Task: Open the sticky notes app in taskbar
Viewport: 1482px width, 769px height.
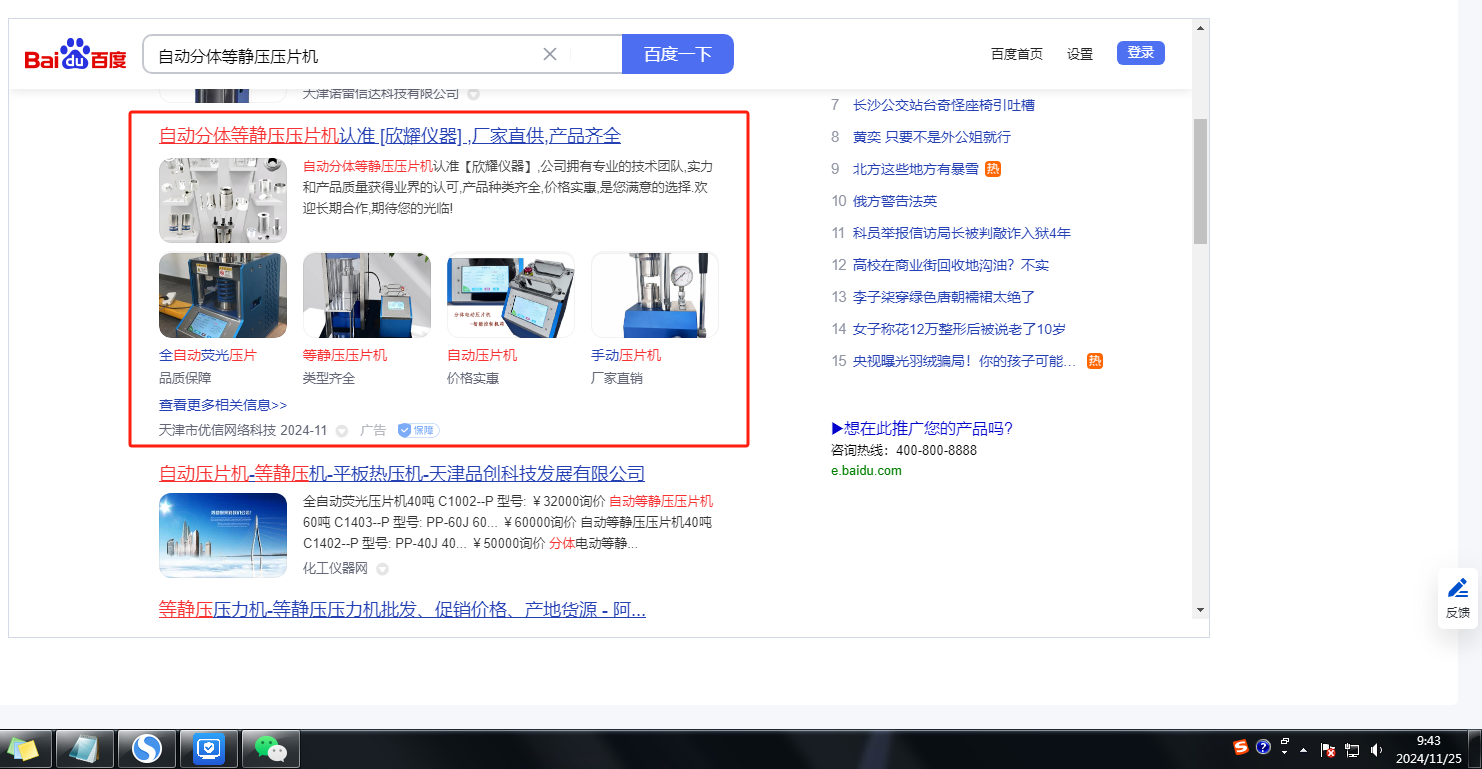Action: click(24, 748)
